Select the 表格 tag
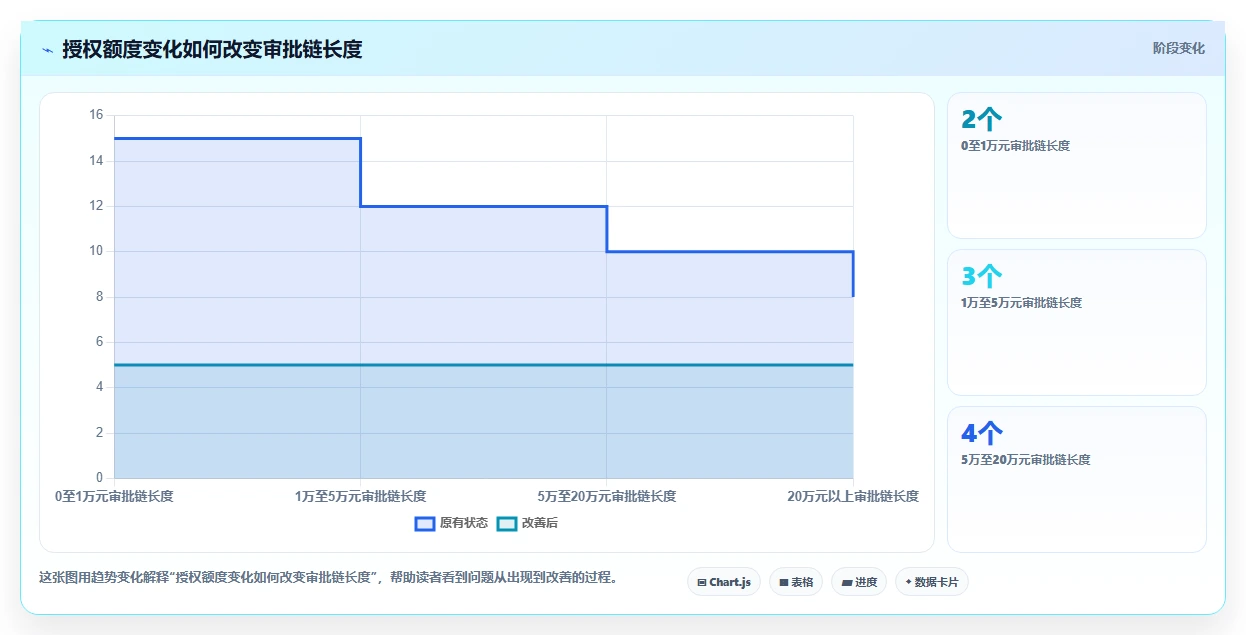The image size is (1246, 635). click(x=796, y=582)
